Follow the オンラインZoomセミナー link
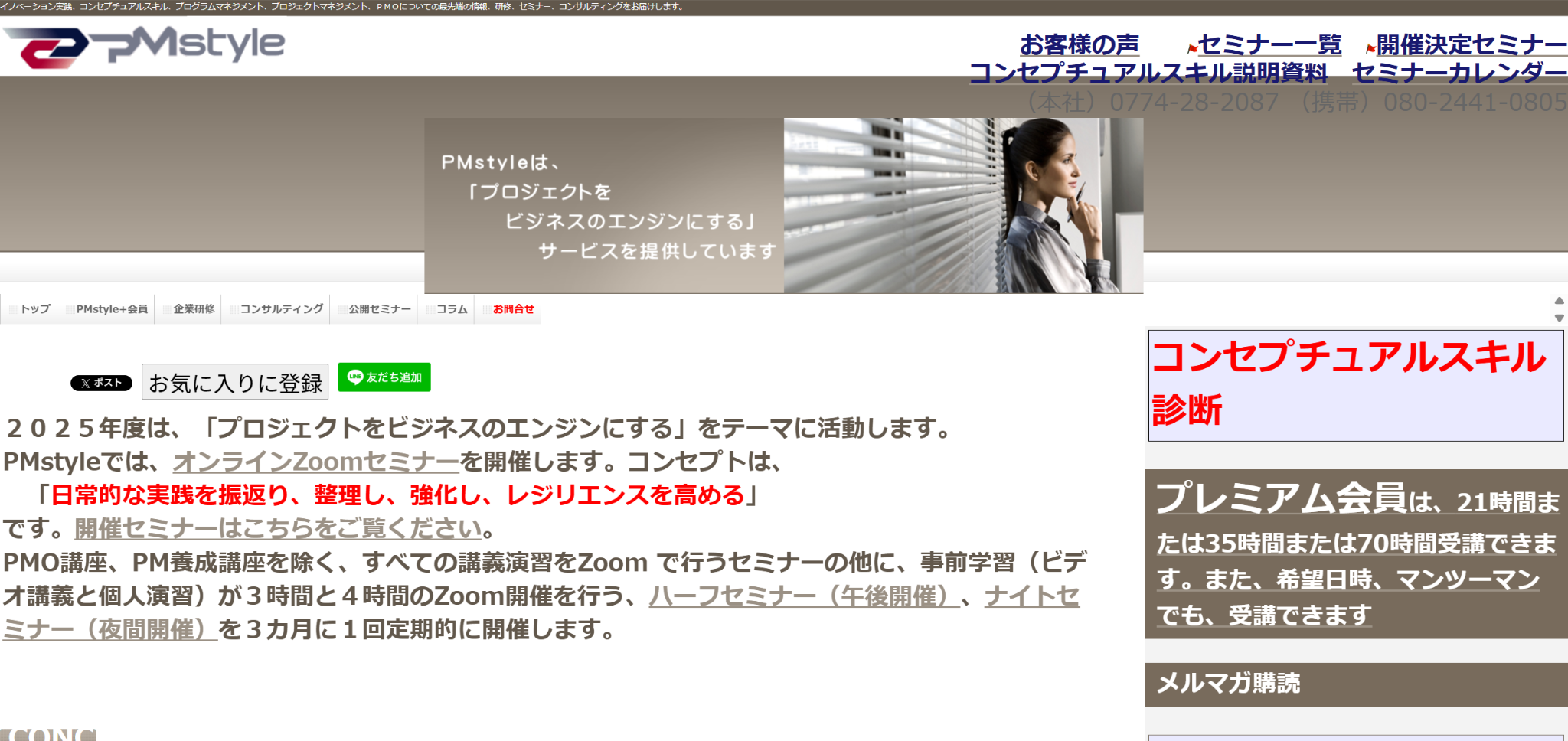The width and height of the screenshot is (1568, 741). (x=315, y=462)
